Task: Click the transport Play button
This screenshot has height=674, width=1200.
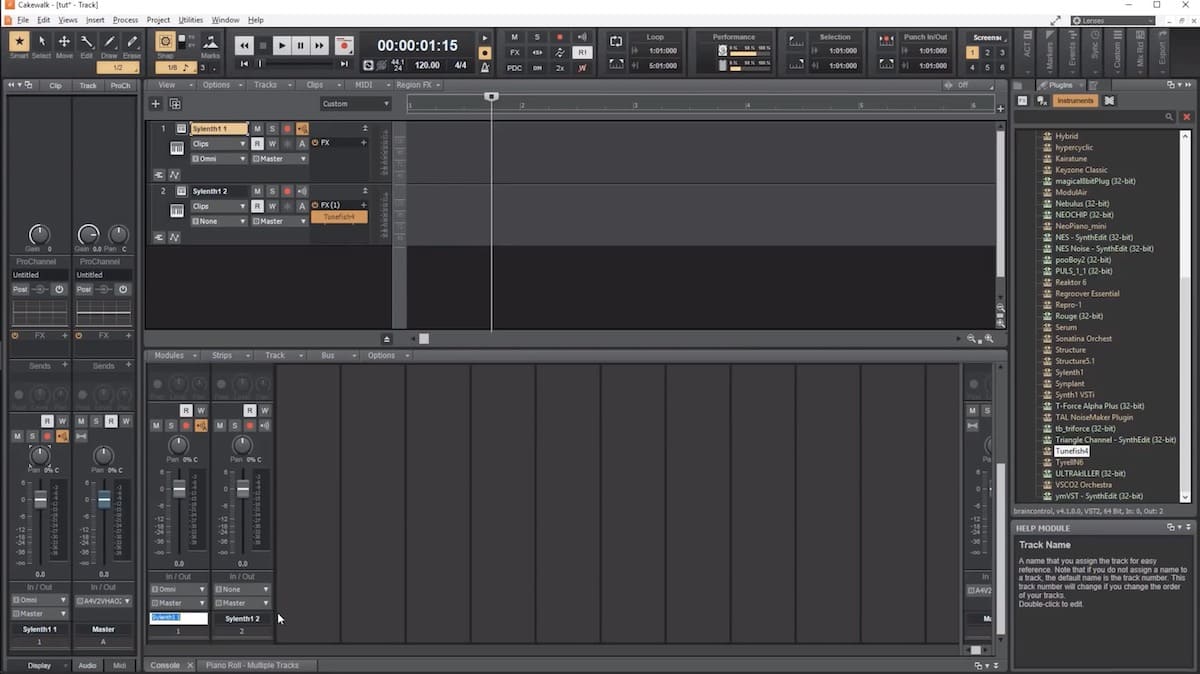Action: [x=281, y=45]
